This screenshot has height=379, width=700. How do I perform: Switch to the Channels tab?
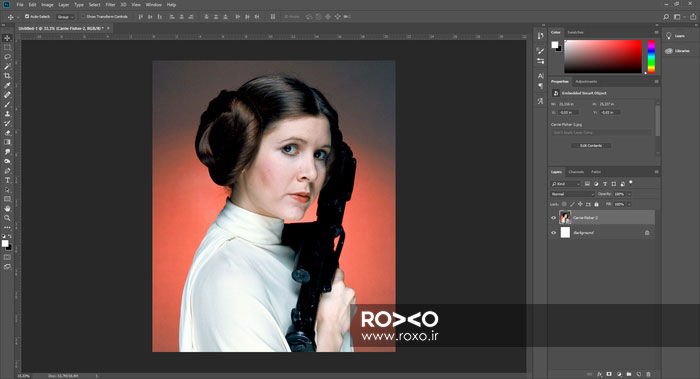pyautogui.click(x=576, y=172)
